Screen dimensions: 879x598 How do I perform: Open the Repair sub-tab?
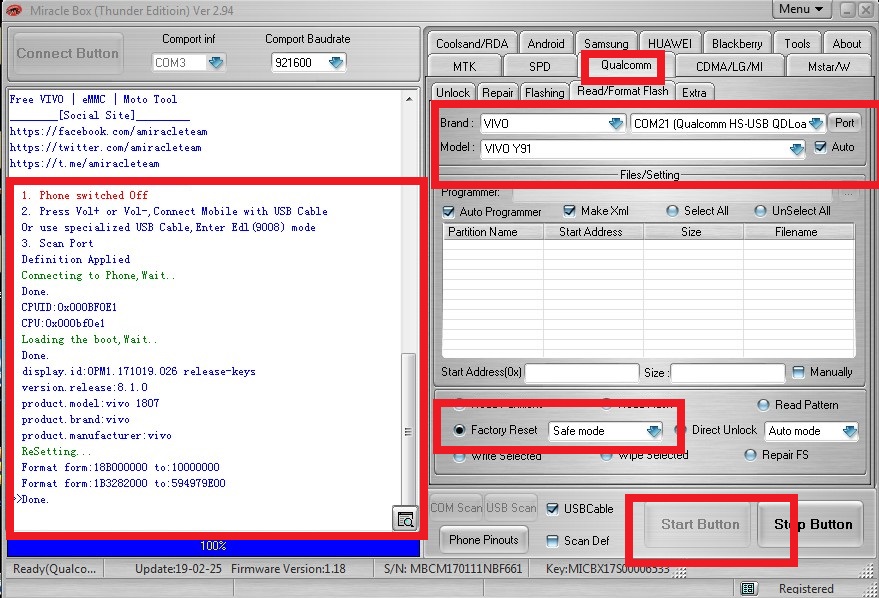pyautogui.click(x=497, y=92)
